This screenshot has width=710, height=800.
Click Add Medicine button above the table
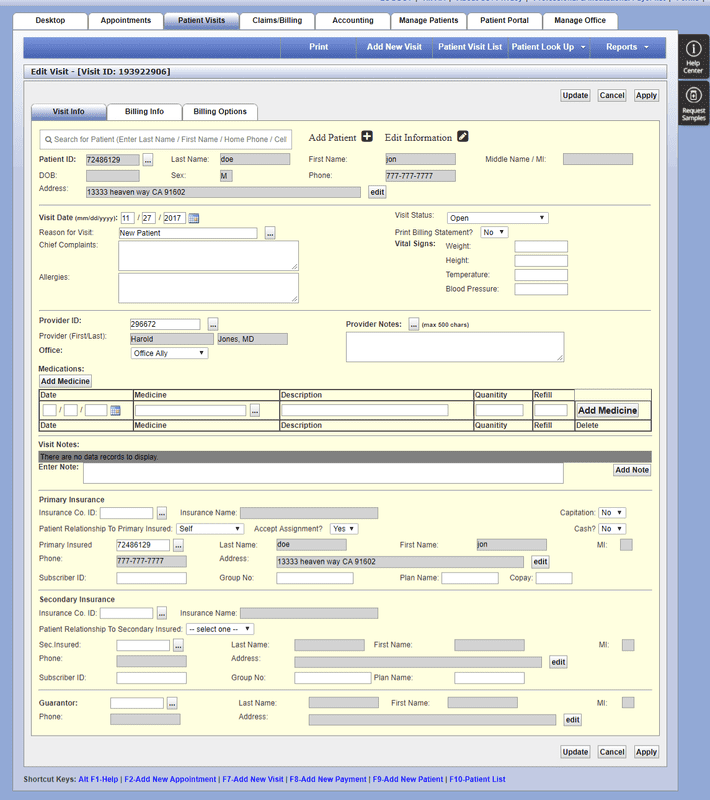pos(65,381)
